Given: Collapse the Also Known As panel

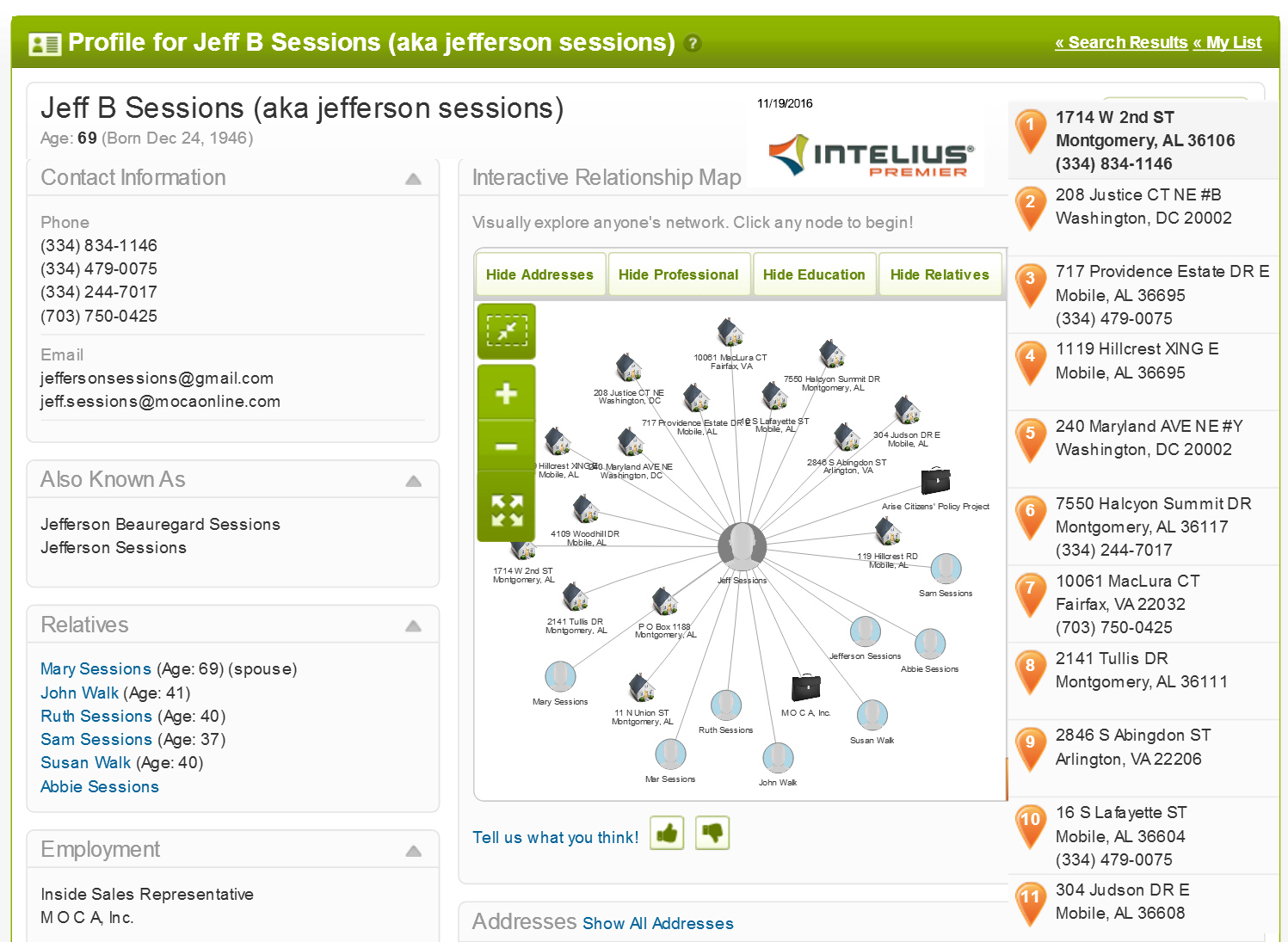Looking at the screenshot, I should (x=413, y=481).
